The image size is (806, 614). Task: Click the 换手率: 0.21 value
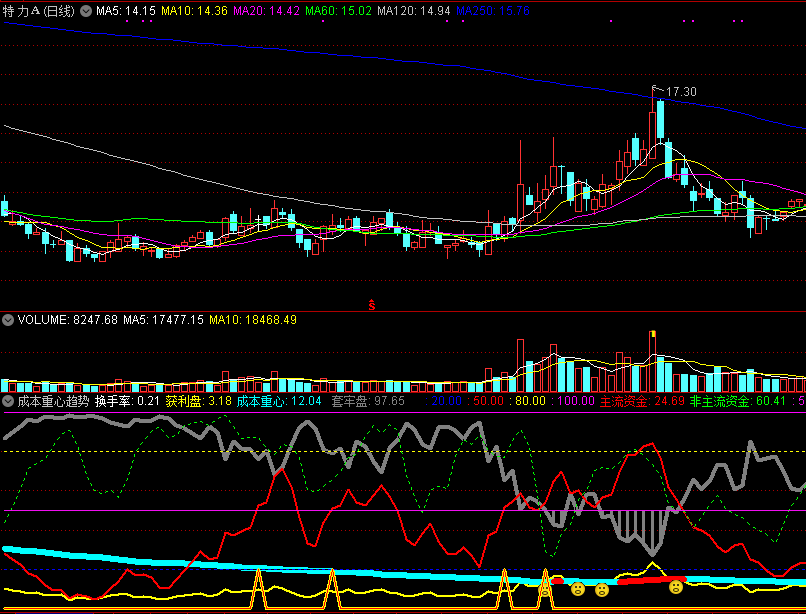coord(127,401)
